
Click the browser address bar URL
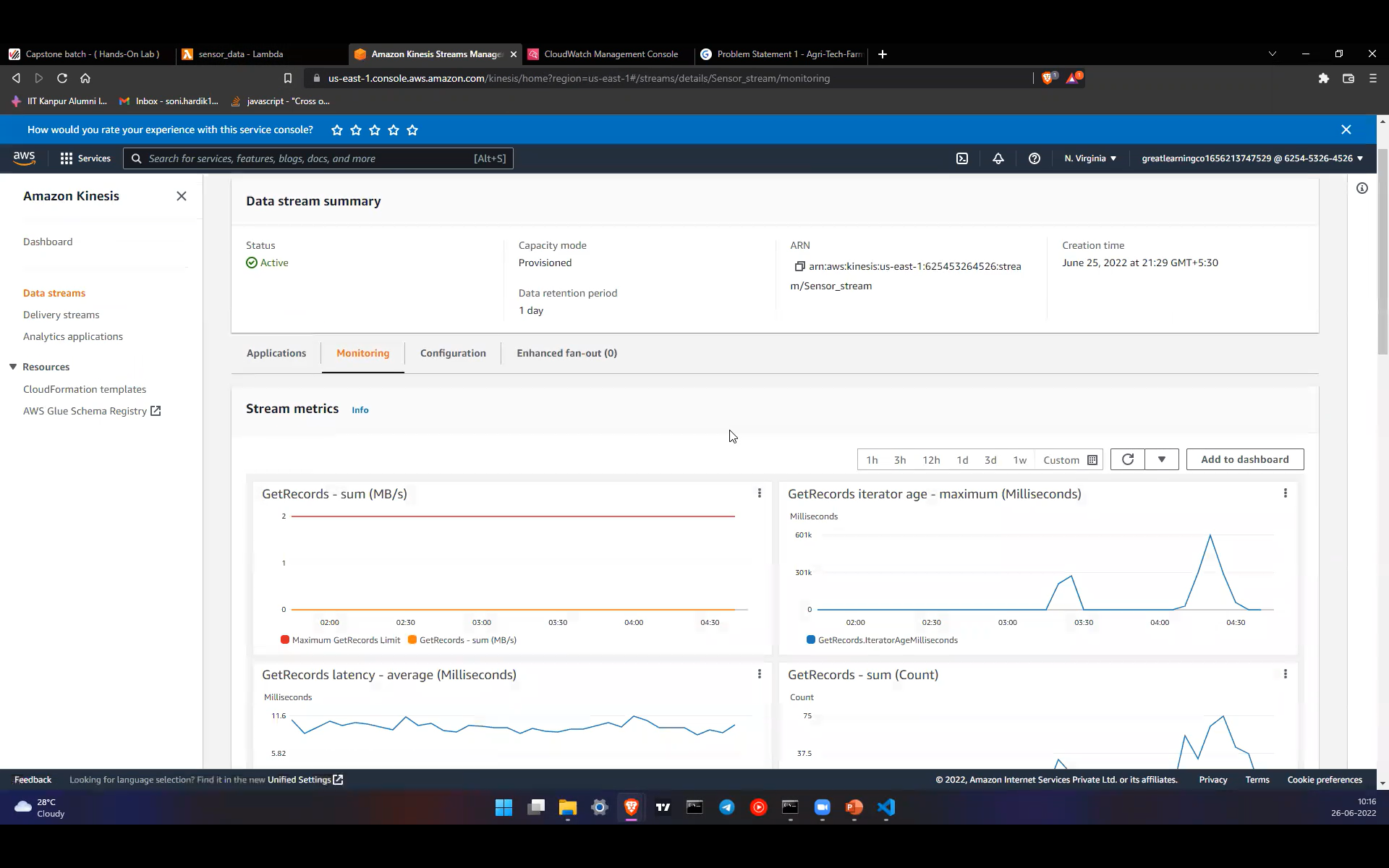579,78
